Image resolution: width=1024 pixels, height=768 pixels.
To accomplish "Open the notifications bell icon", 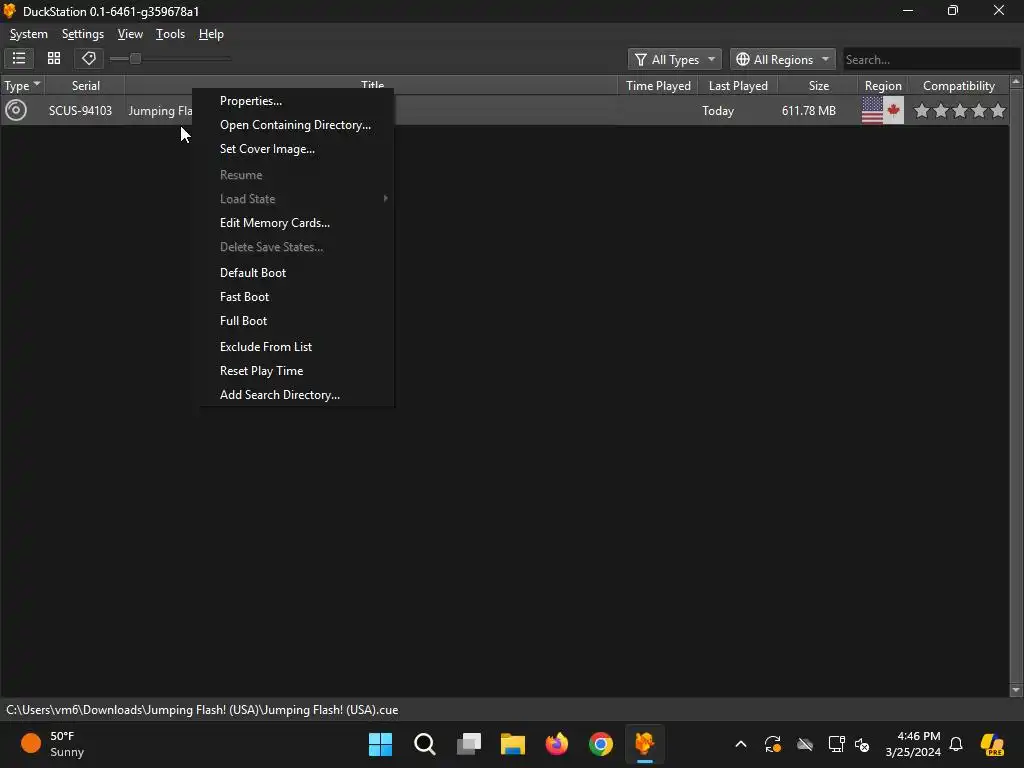I will coord(956,744).
